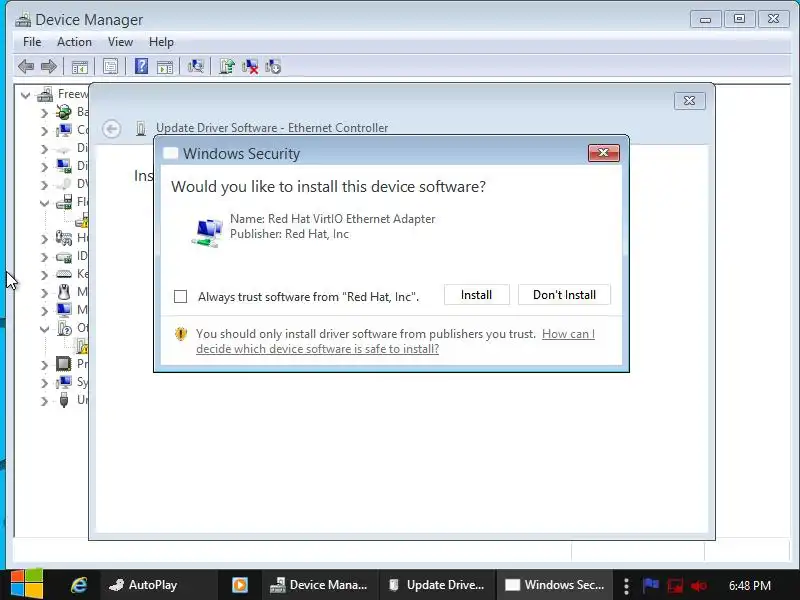Collapse the root computer node in device tree
This screenshot has height=600, width=800.
point(26,95)
